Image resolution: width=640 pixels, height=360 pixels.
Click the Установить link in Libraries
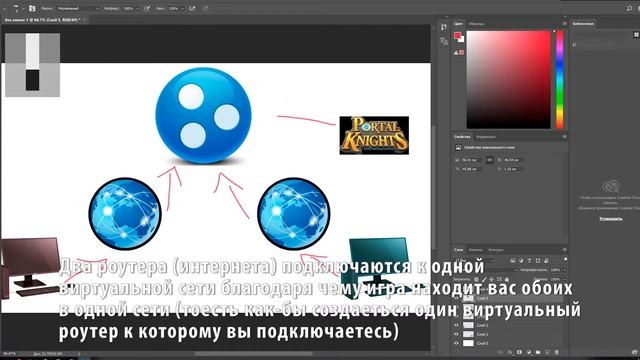611,219
